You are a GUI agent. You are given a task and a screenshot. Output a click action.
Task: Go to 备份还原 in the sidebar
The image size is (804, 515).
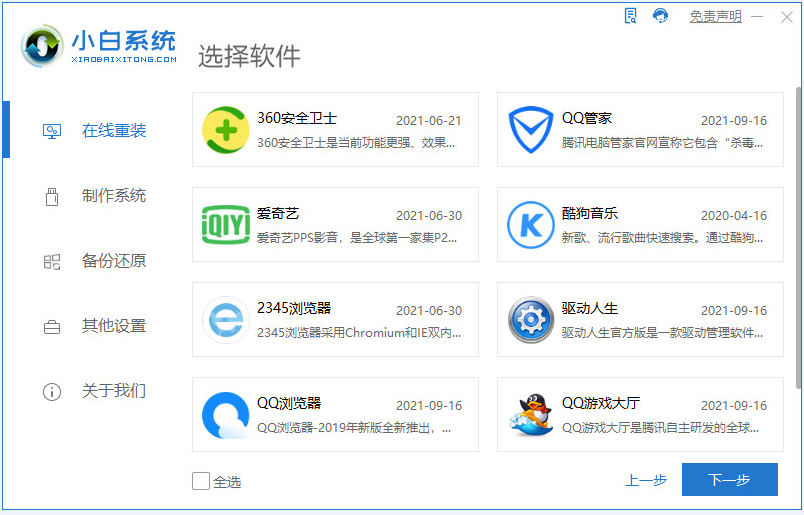pyautogui.click(x=95, y=261)
